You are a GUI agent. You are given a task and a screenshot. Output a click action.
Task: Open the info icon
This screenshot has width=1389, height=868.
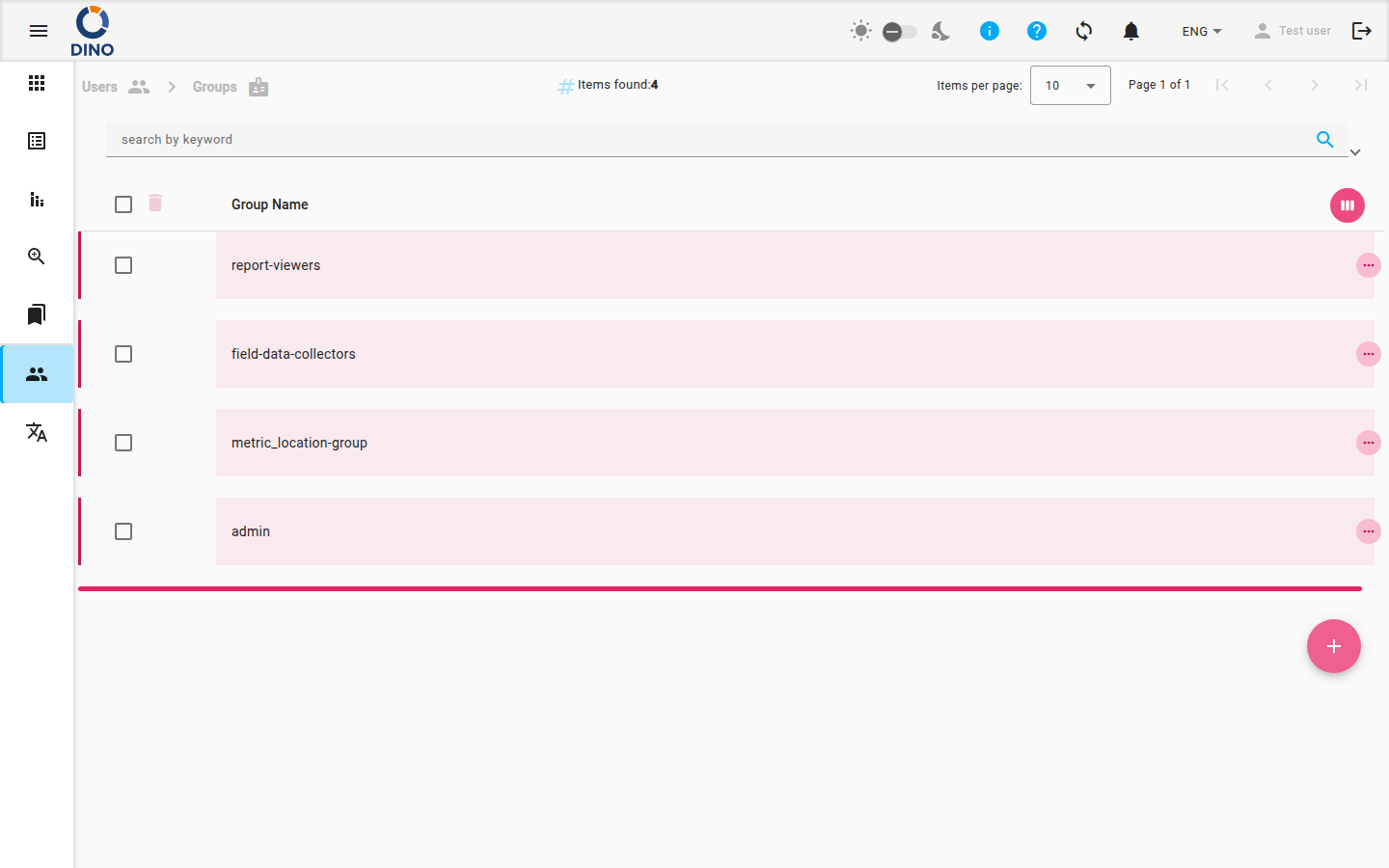coord(990,31)
